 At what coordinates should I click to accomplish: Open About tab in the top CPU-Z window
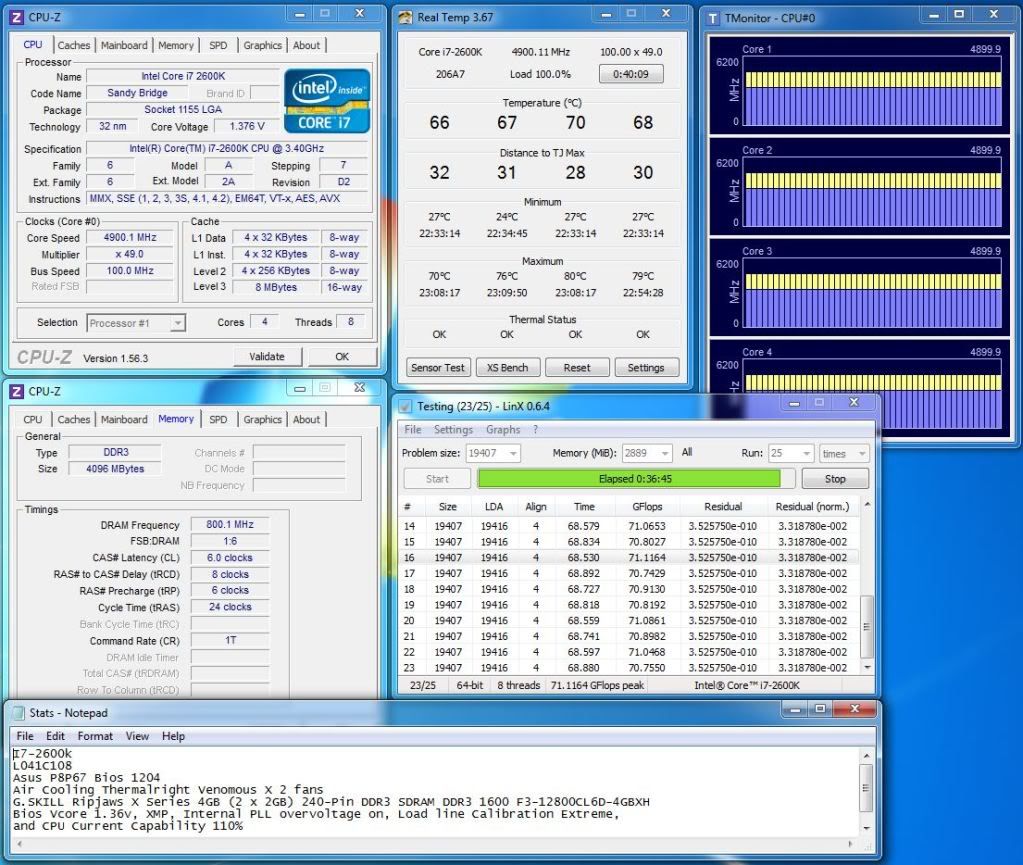[x=306, y=45]
